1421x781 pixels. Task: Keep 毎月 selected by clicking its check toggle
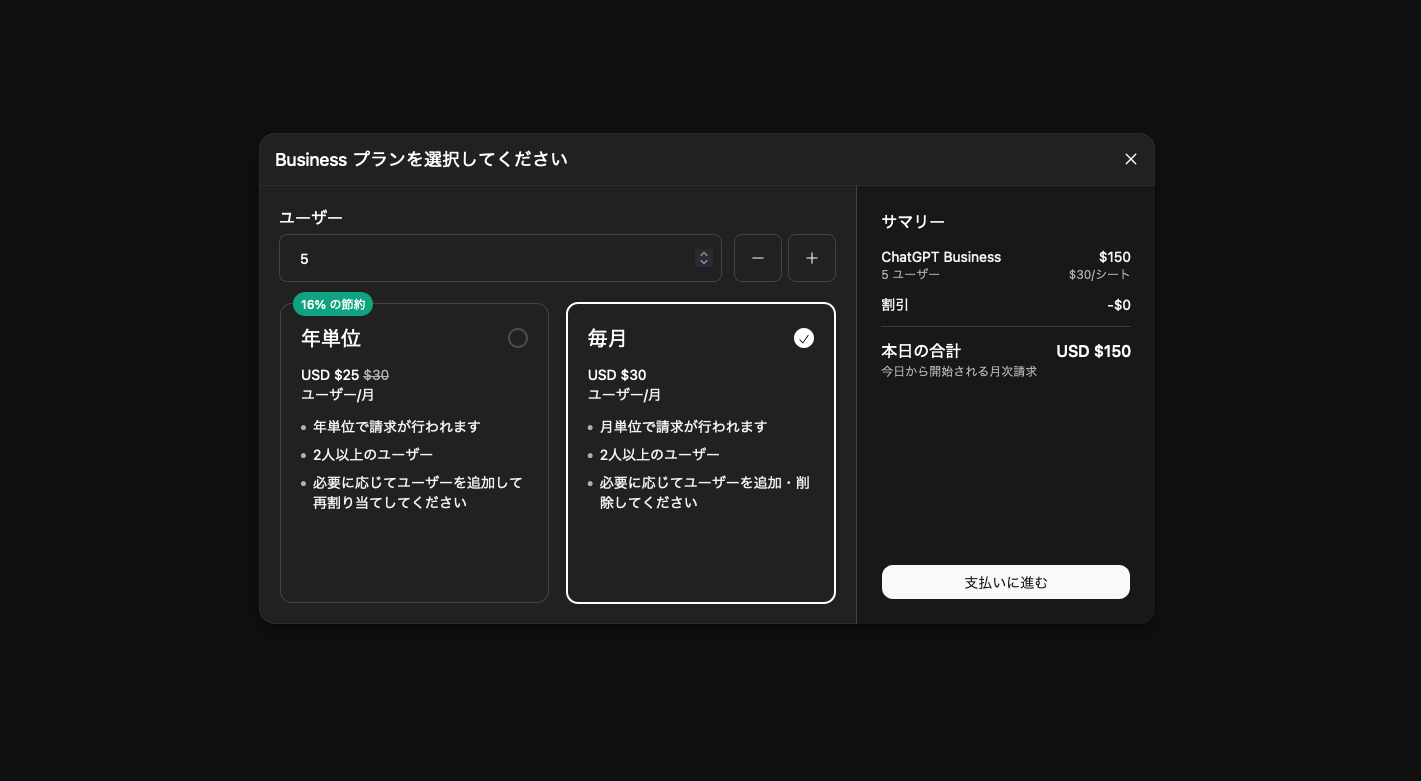click(804, 338)
